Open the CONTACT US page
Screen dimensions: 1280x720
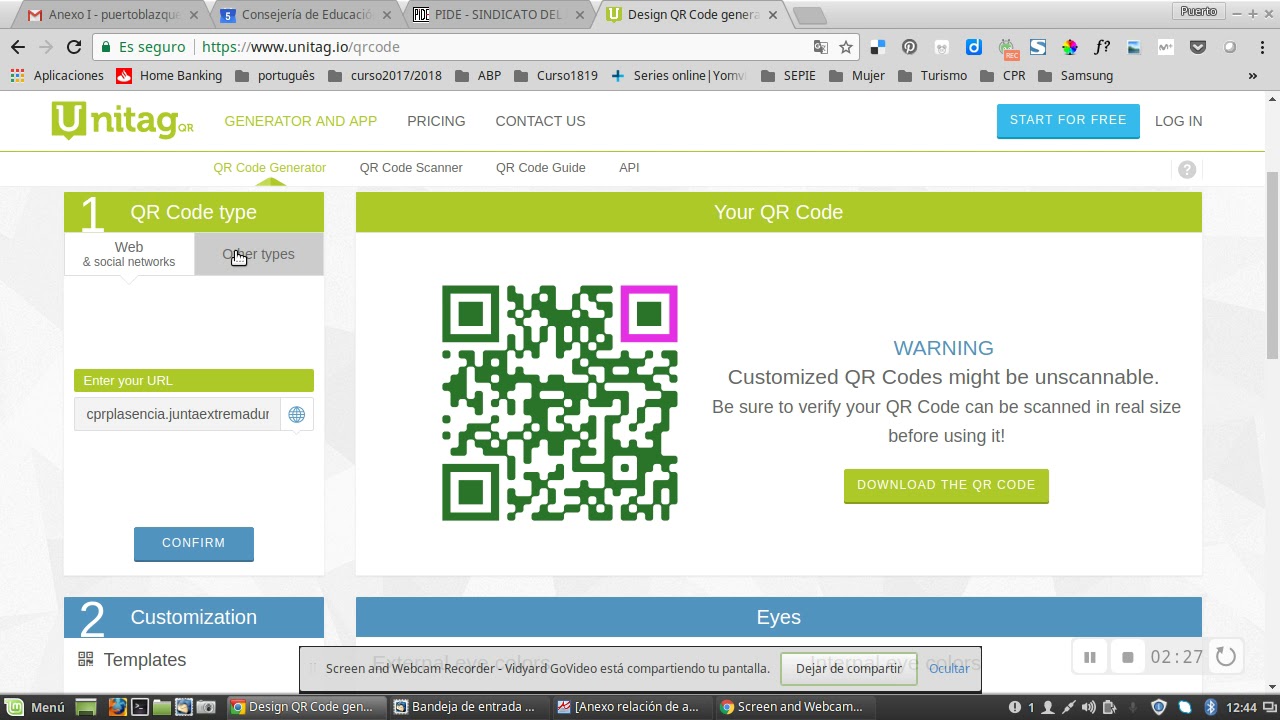[x=540, y=121]
